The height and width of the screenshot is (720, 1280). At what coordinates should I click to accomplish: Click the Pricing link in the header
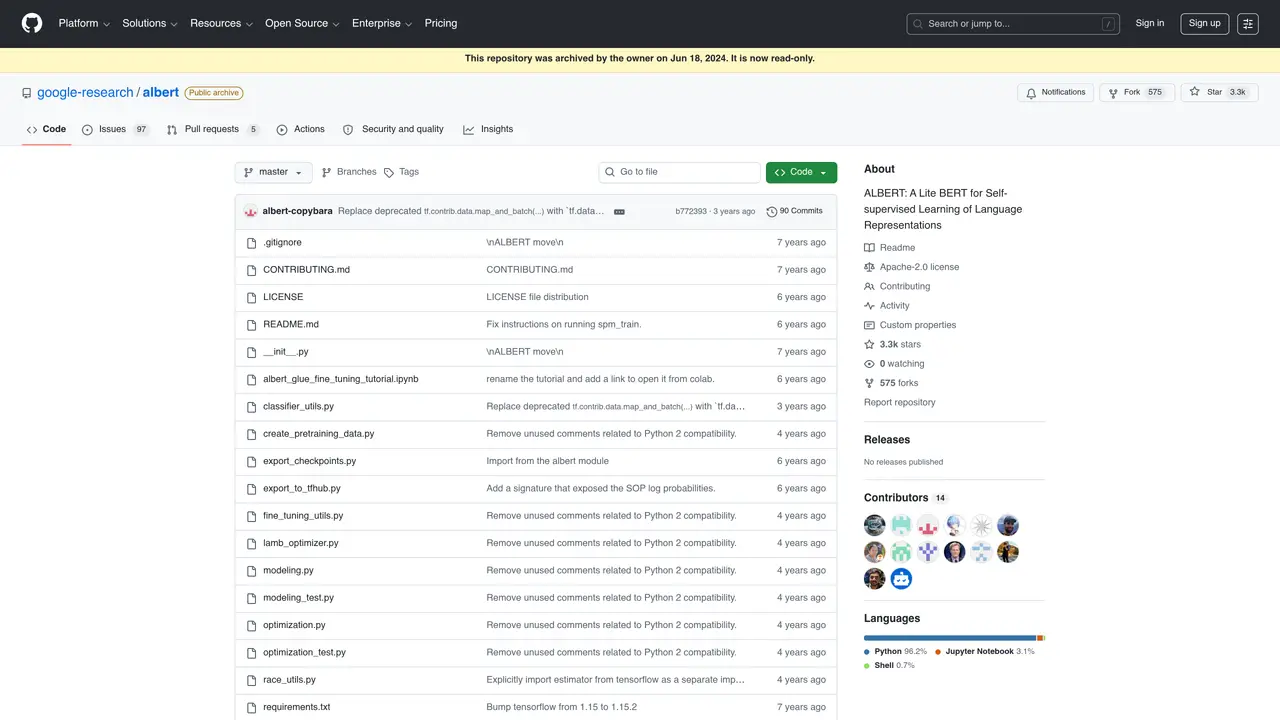441,23
